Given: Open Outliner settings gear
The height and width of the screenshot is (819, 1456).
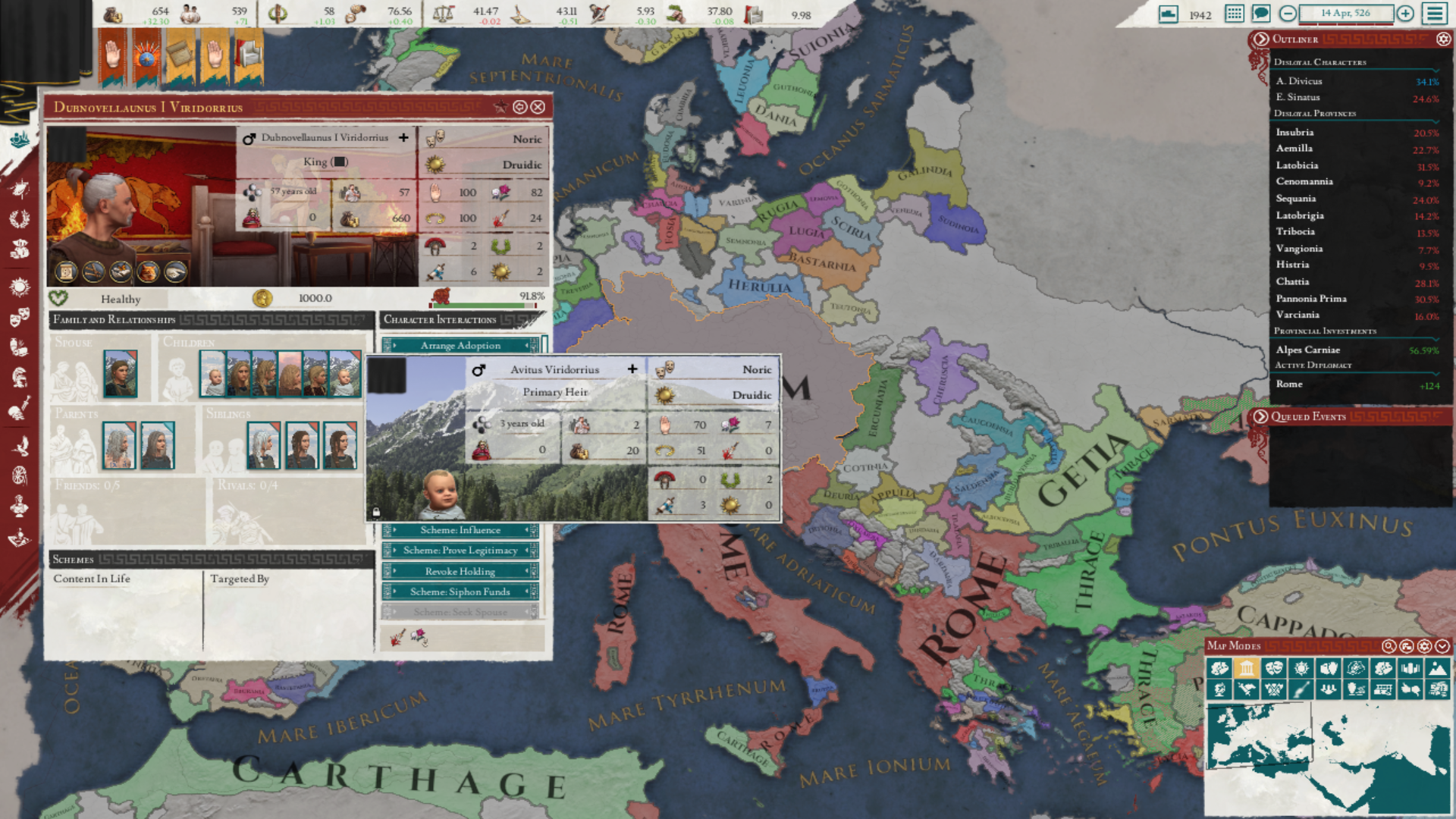Looking at the screenshot, I should (x=1443, y=39).
